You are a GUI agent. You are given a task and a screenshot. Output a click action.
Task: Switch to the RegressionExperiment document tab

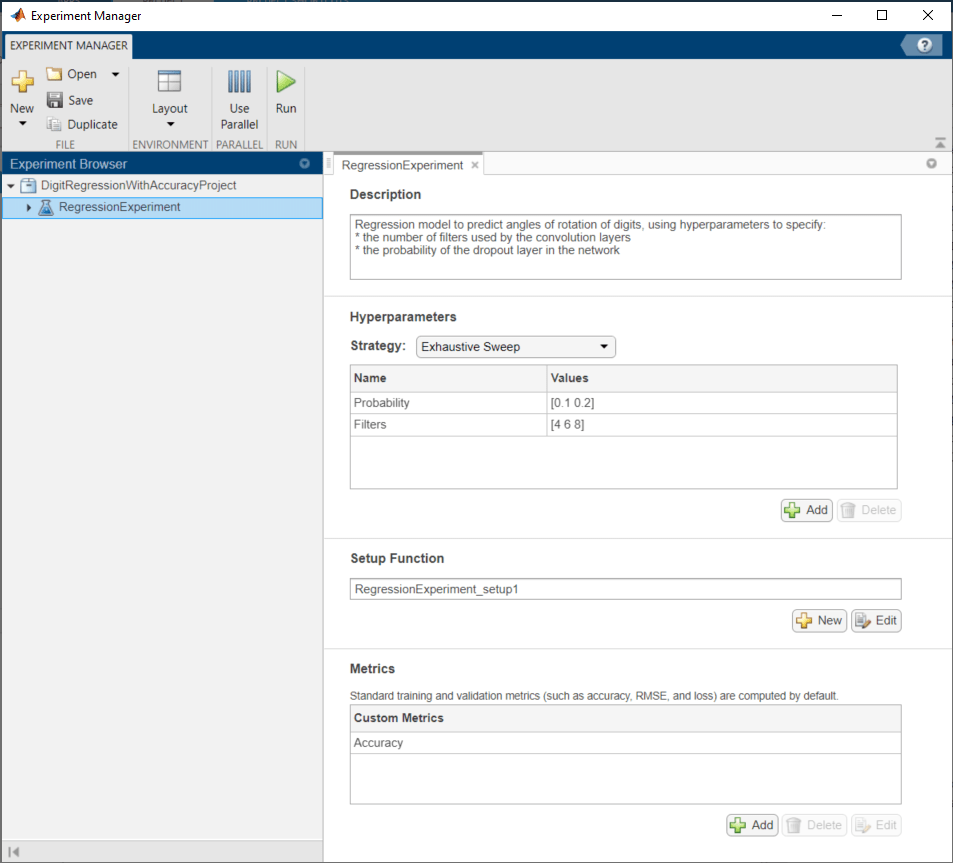coord(402,165)
